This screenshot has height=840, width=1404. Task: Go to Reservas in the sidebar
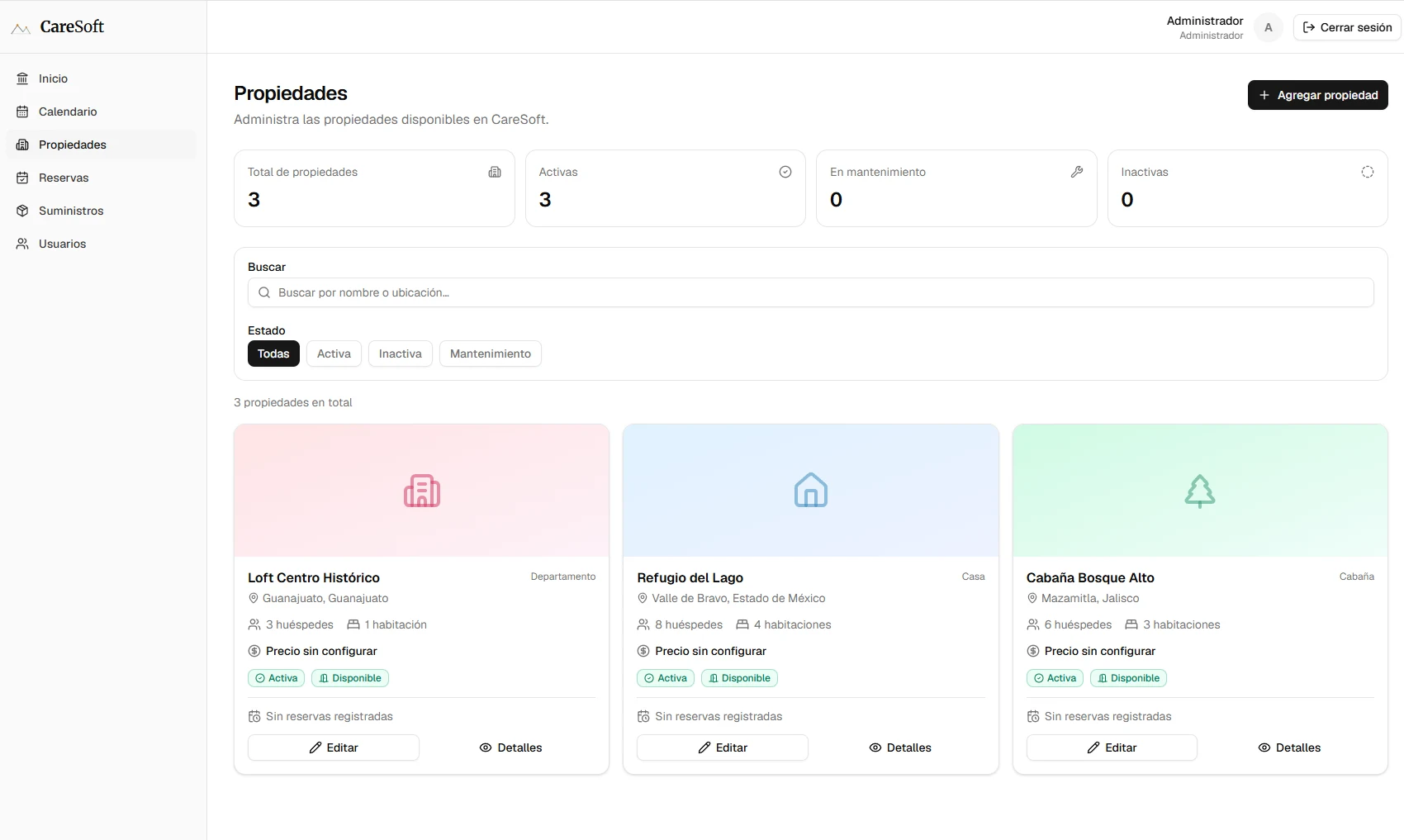point(102,178)
